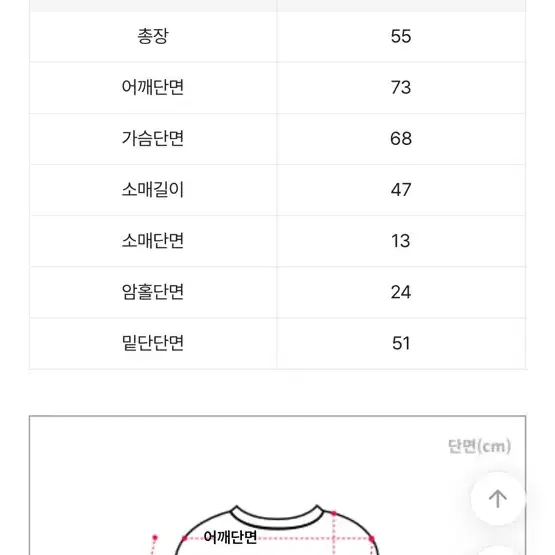Click the 소매단면 value 13
This screenshot has width=555, height=555.
point(401,241)
